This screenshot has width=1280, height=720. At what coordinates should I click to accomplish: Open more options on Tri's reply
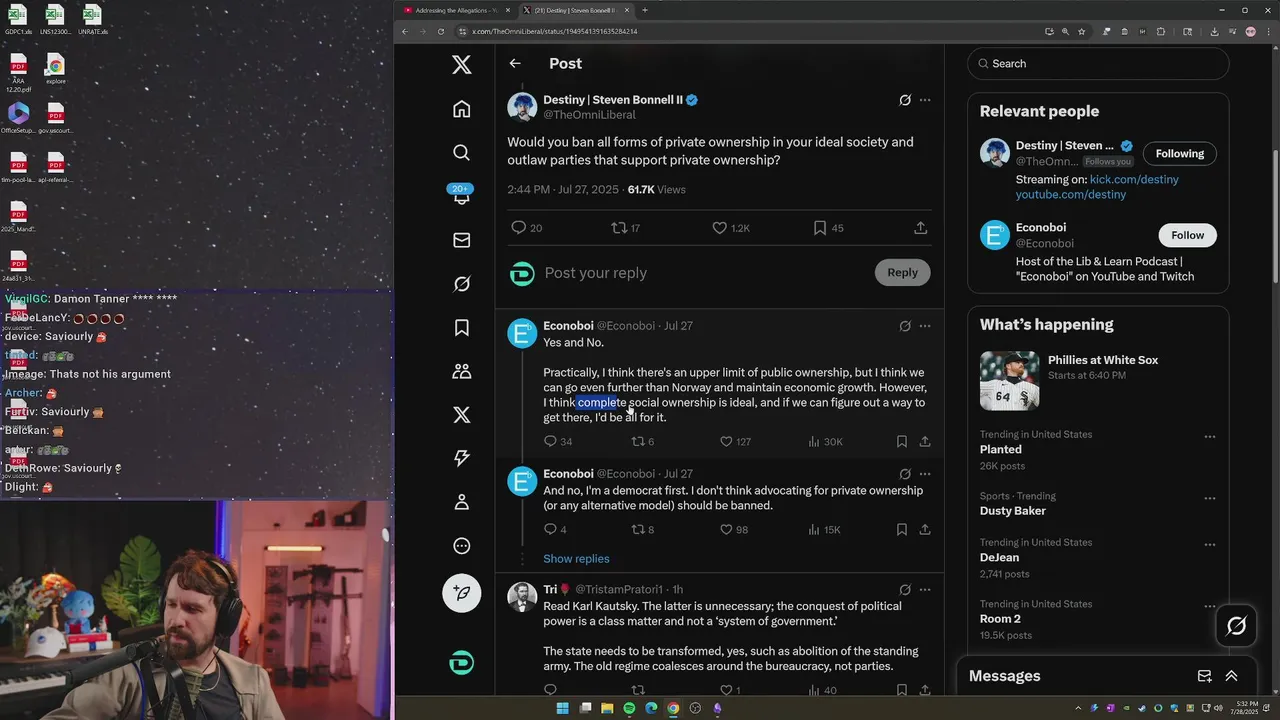pyautogui.click(x=925, y=590)
